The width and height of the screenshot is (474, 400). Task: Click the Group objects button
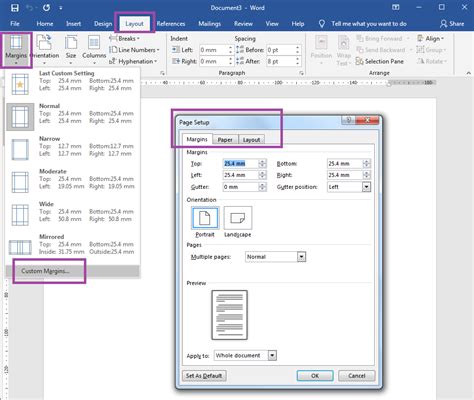[431, 50]
